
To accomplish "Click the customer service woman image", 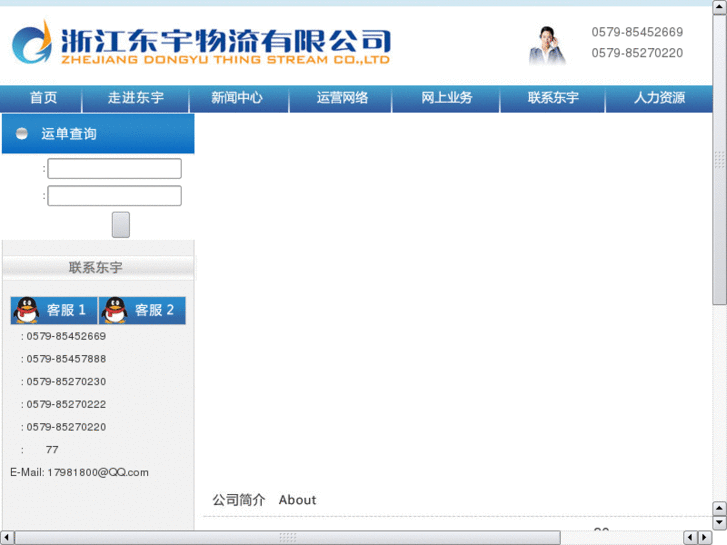I will [x=547, y=45].
